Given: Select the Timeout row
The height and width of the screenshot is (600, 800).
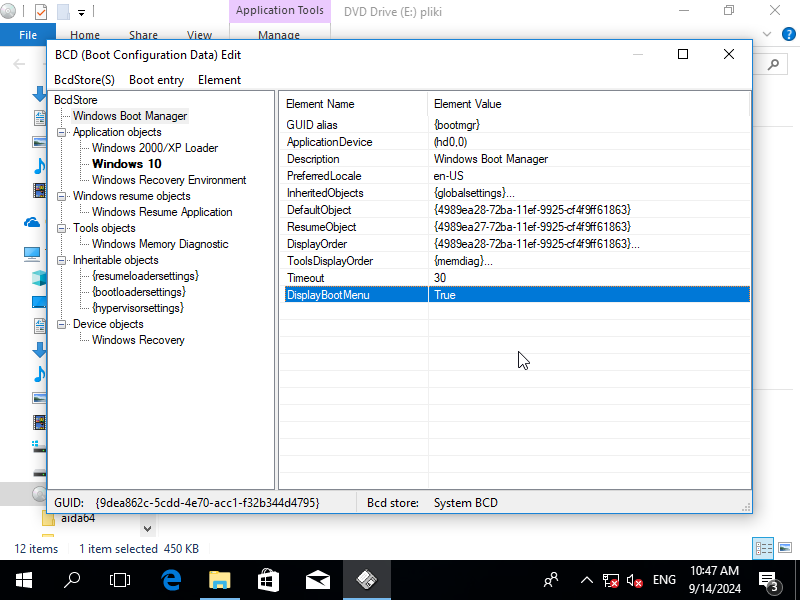Looking at the screenshot, I should coord(517,278).
